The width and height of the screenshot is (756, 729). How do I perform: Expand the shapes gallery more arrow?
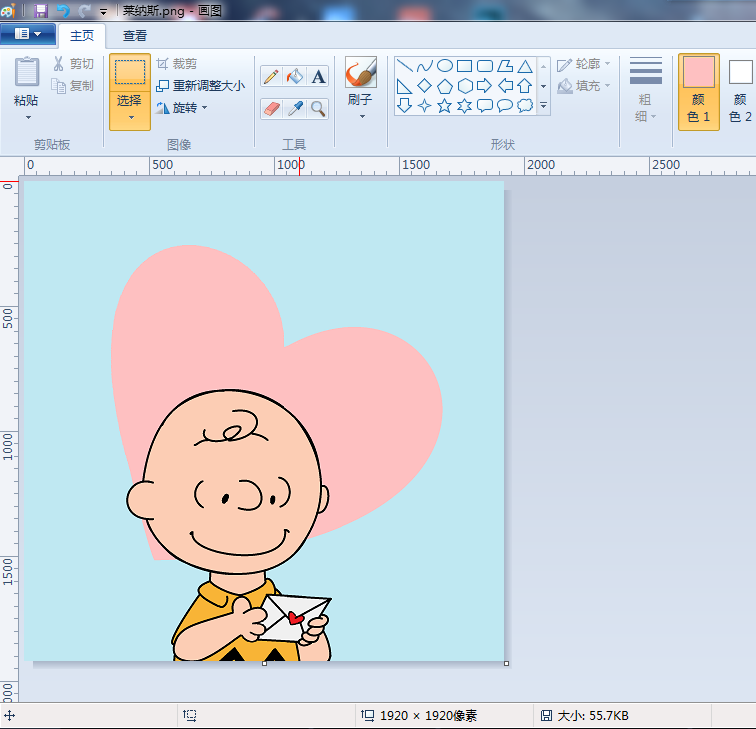tap(544, 105)
